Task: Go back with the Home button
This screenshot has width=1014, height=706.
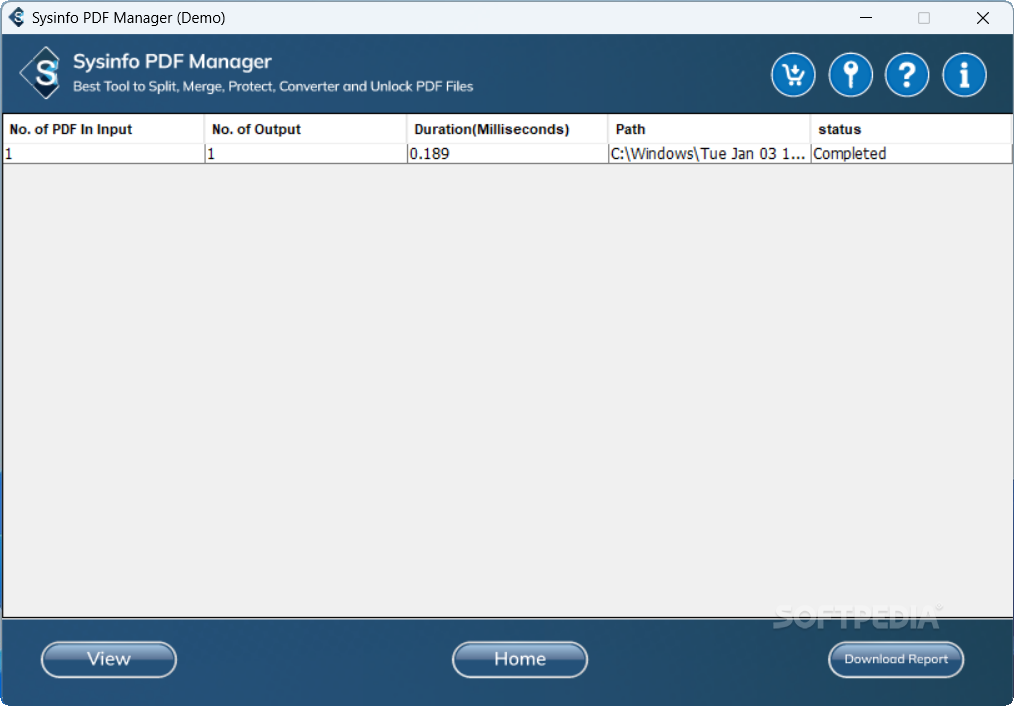Action: pos(520,659)
